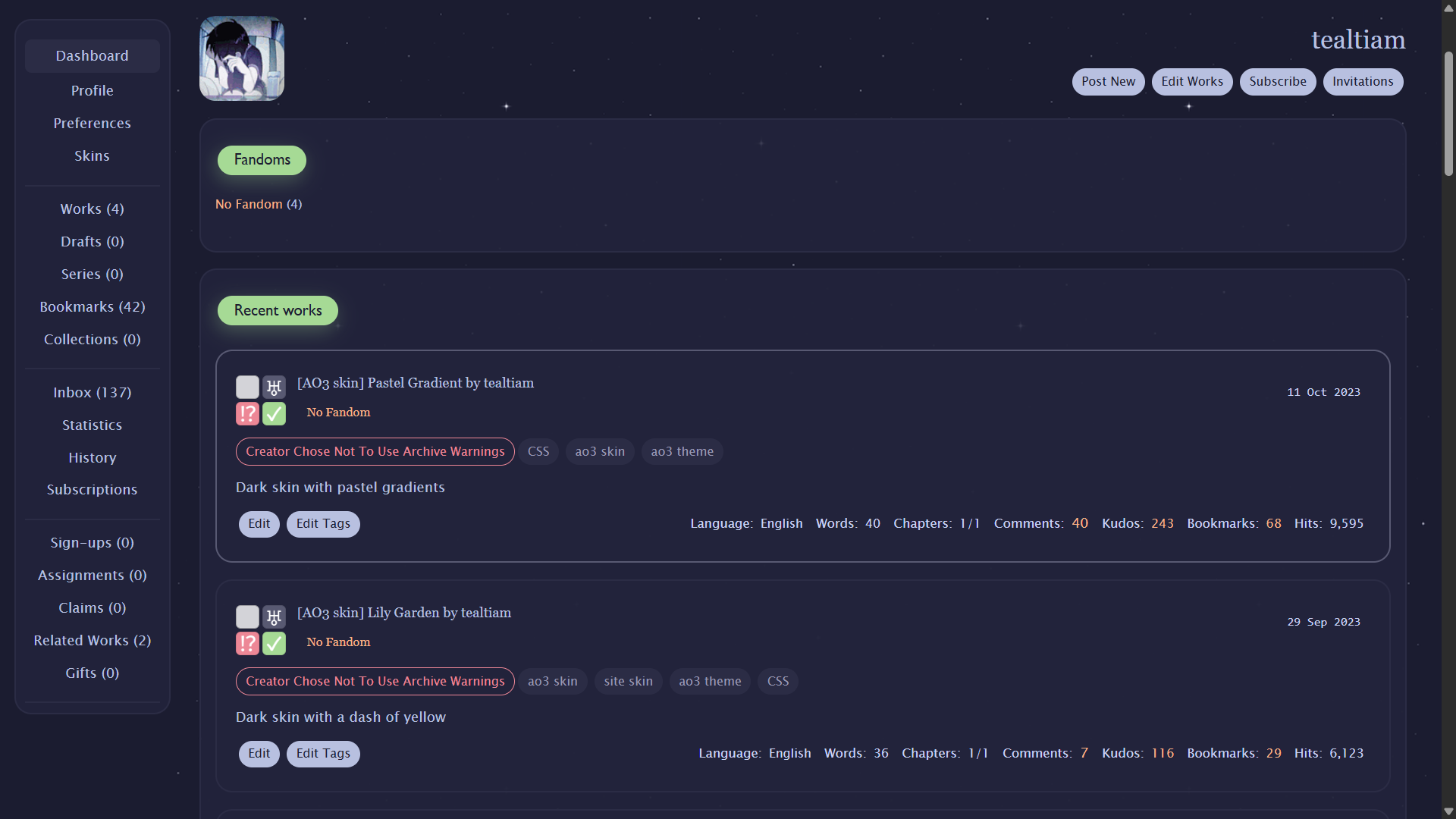Click the complete checkmark on Pastel Gradient work

click(274, 414)
